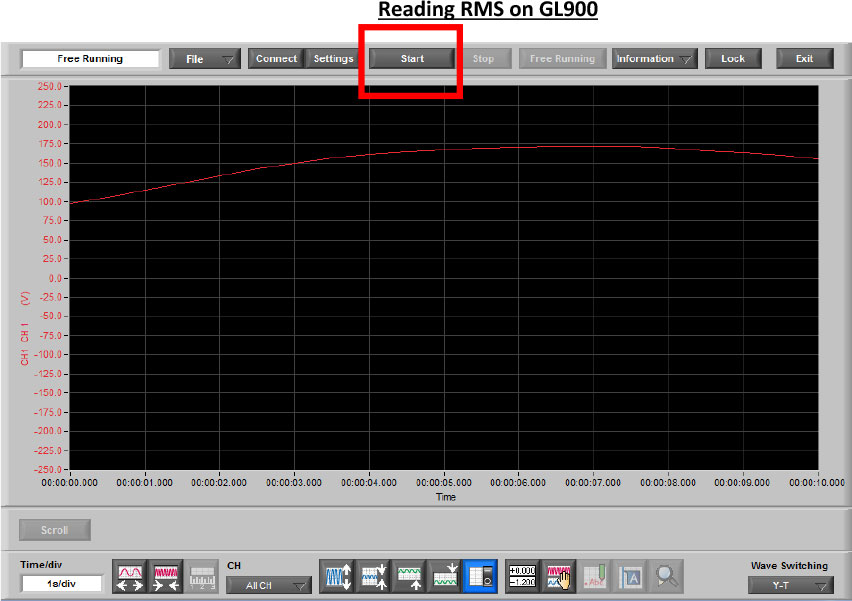Expand the time axis waveform icon
The height and width of the screenshot is (601, 852).
(130, 577)
